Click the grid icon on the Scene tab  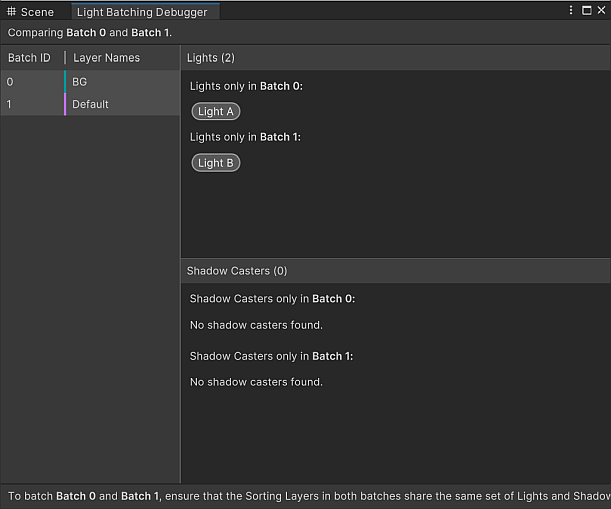[10, 12]
